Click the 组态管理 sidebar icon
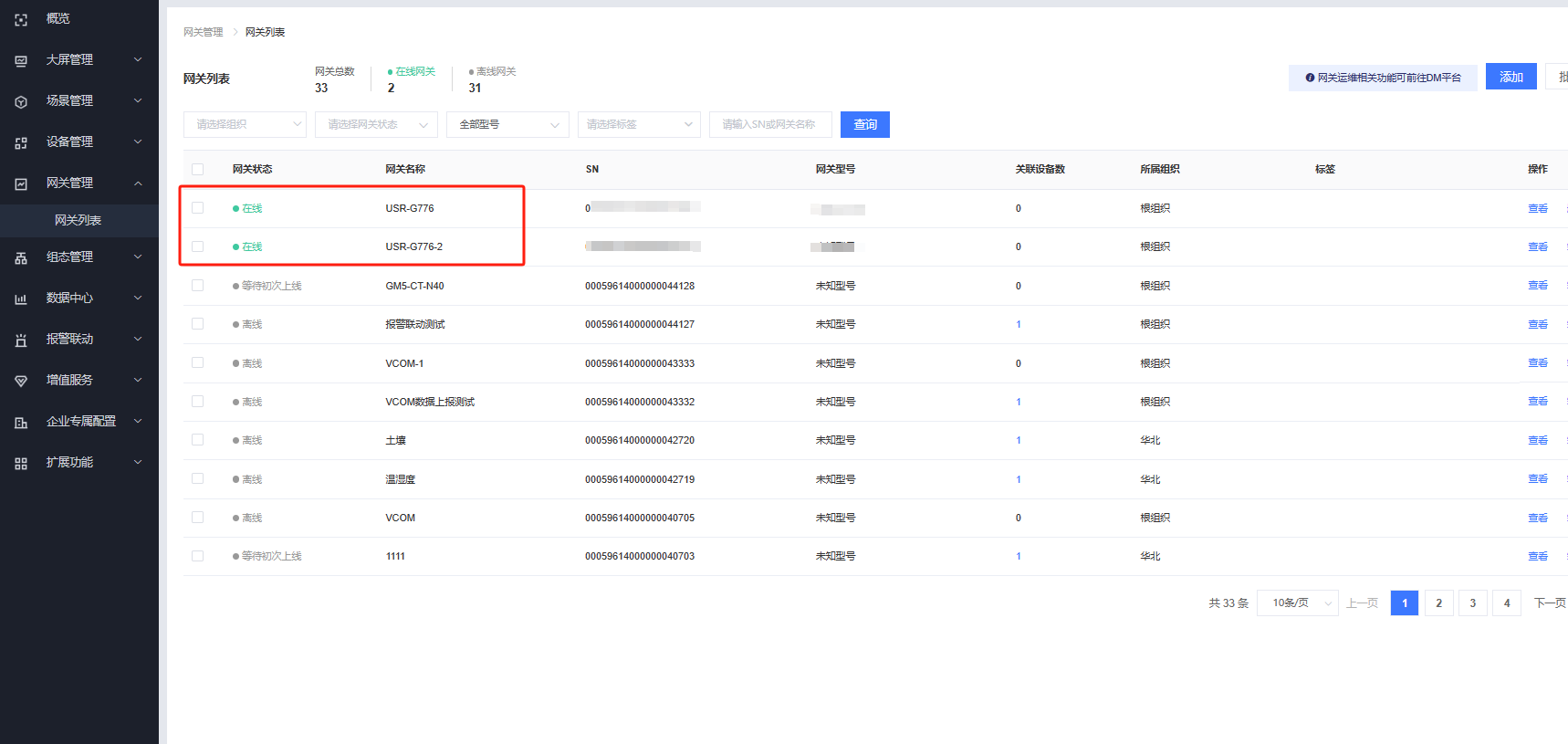This screenshot has height=744, width=1568. 21,257
